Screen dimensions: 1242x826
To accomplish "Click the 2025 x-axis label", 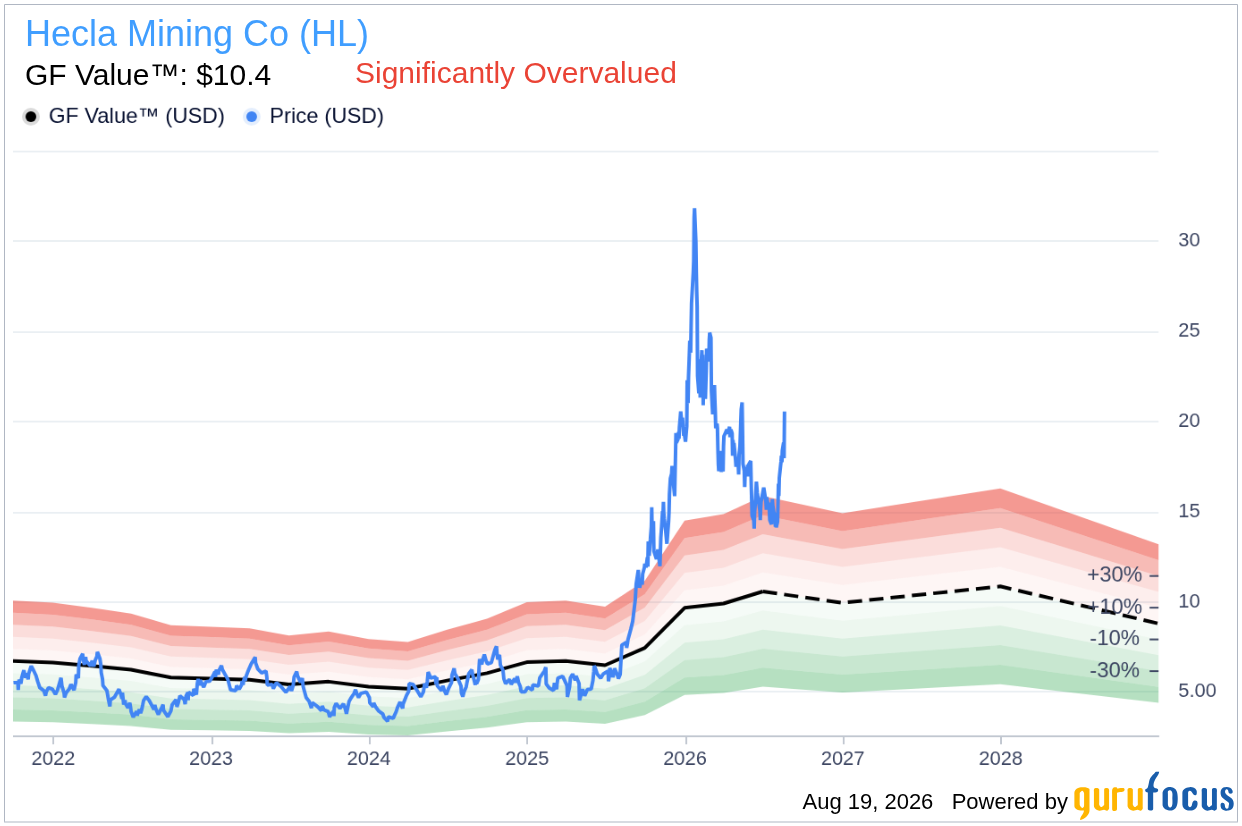I will coord(527,758).
